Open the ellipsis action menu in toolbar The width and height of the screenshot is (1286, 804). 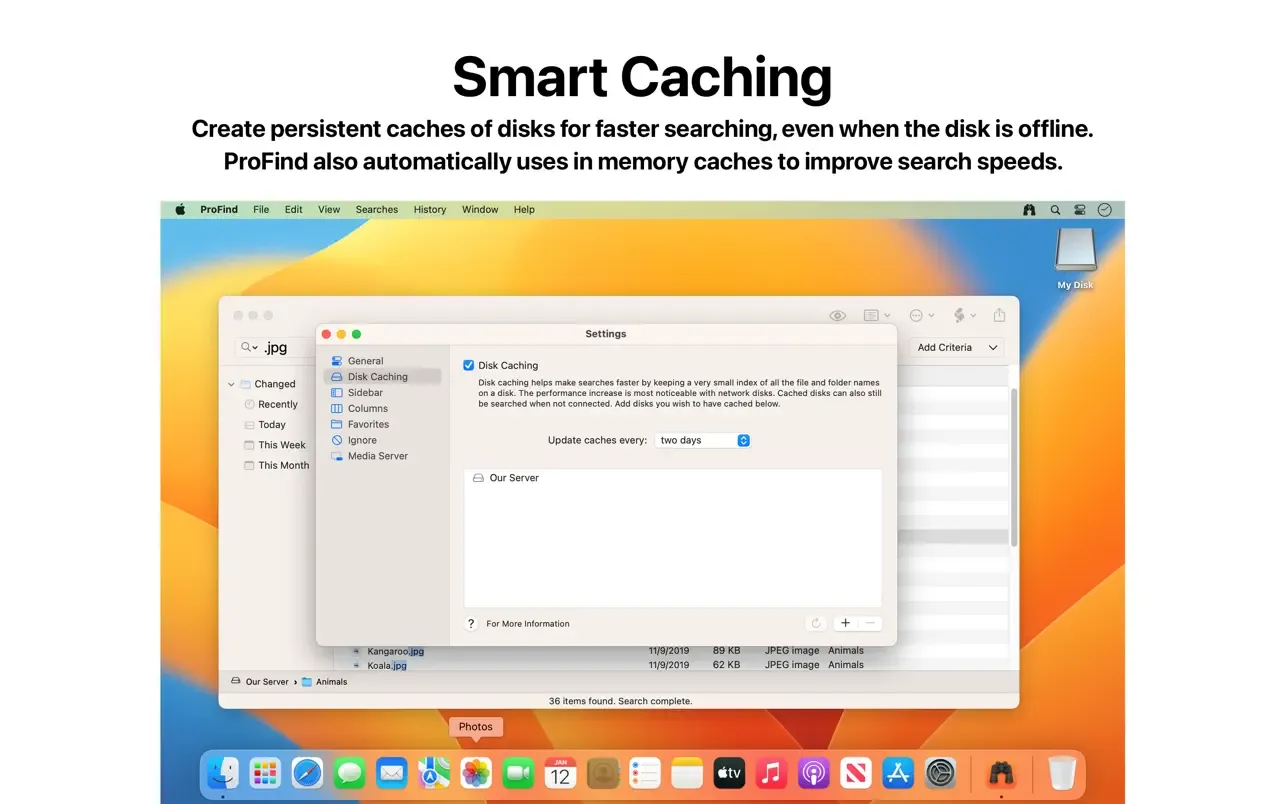pos(921,316)
